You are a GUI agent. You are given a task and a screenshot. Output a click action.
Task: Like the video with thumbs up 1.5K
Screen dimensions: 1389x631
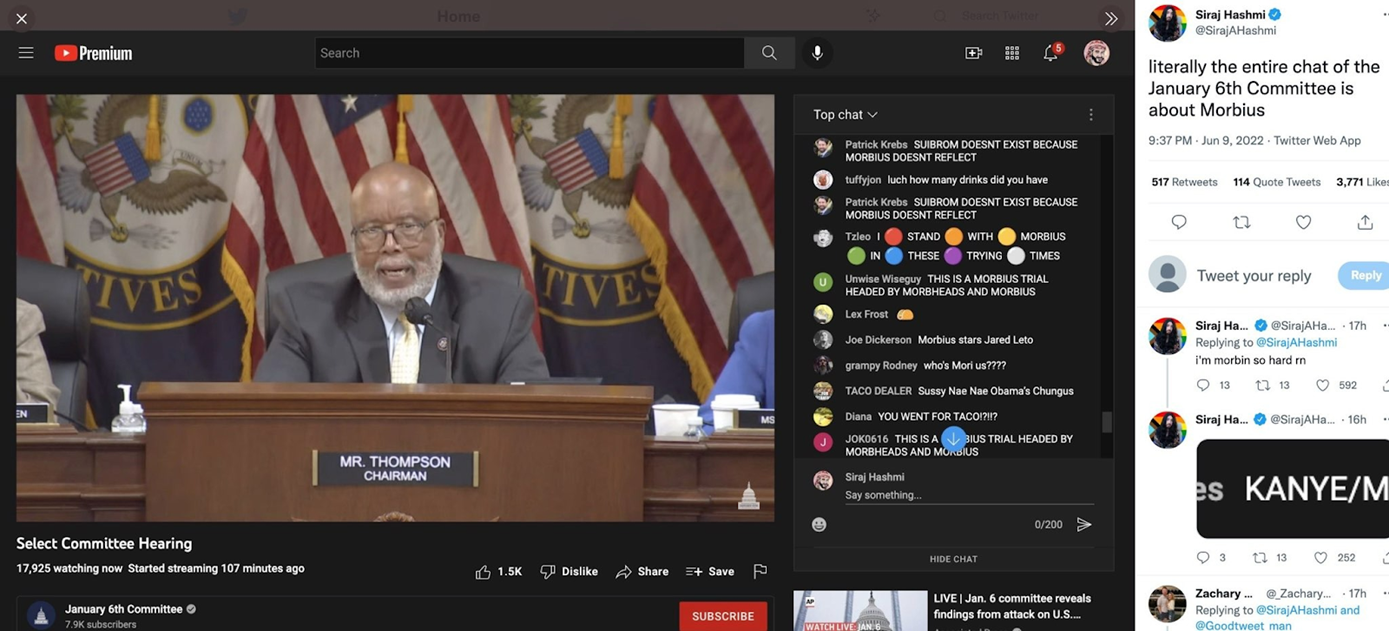499,572
